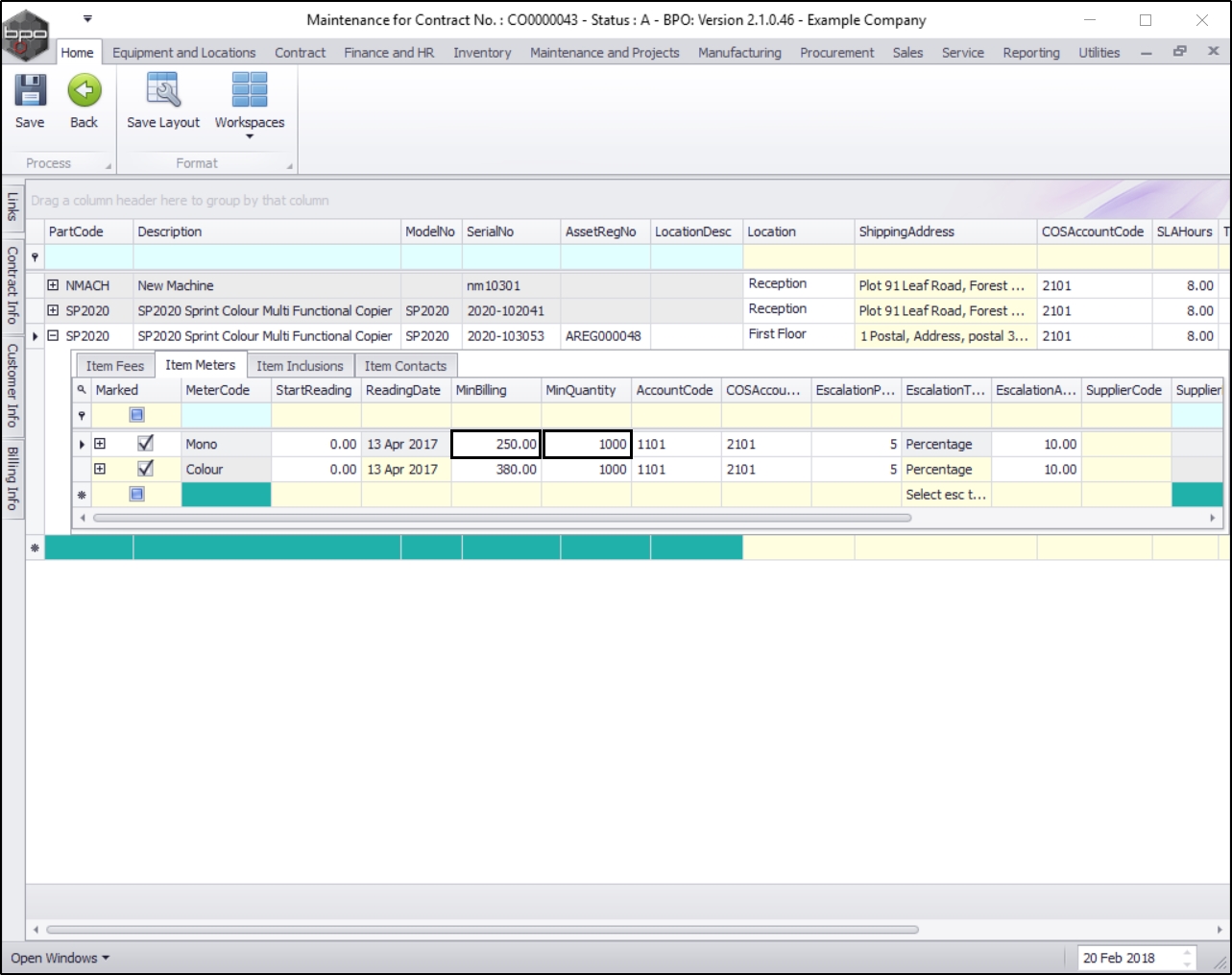Sort by the SLAHours column header

(x=1185, y=232)
